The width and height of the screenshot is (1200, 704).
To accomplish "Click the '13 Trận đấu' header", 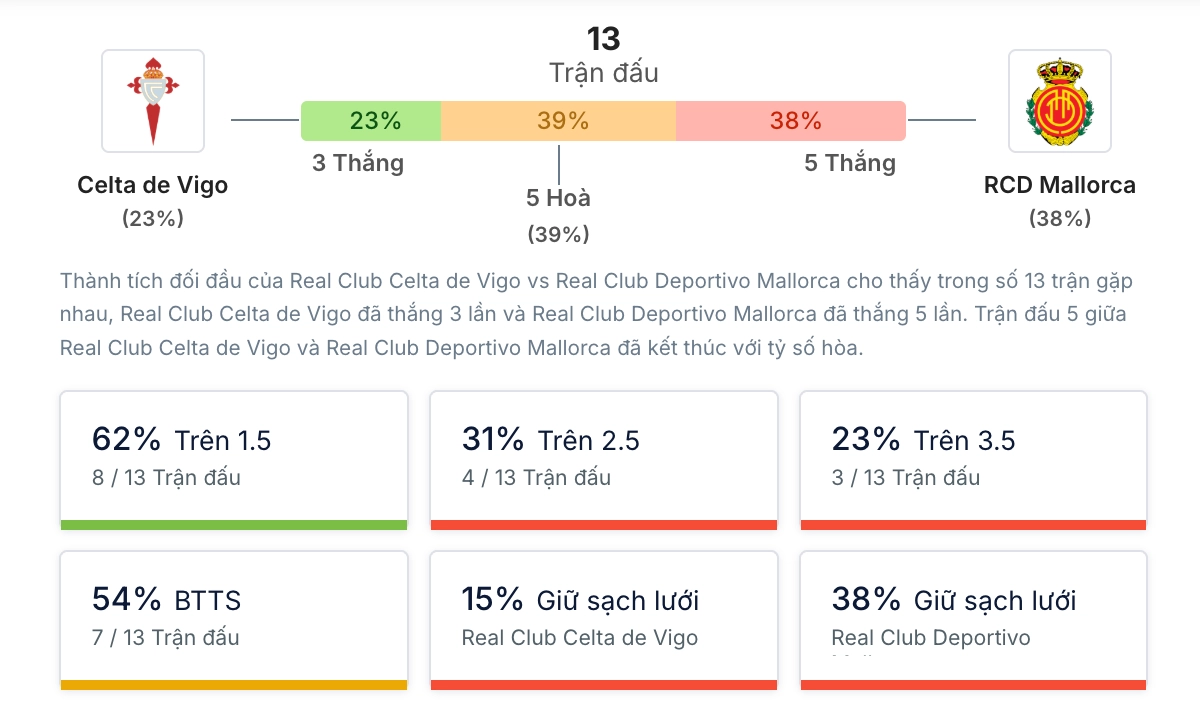I will (601, 55).
